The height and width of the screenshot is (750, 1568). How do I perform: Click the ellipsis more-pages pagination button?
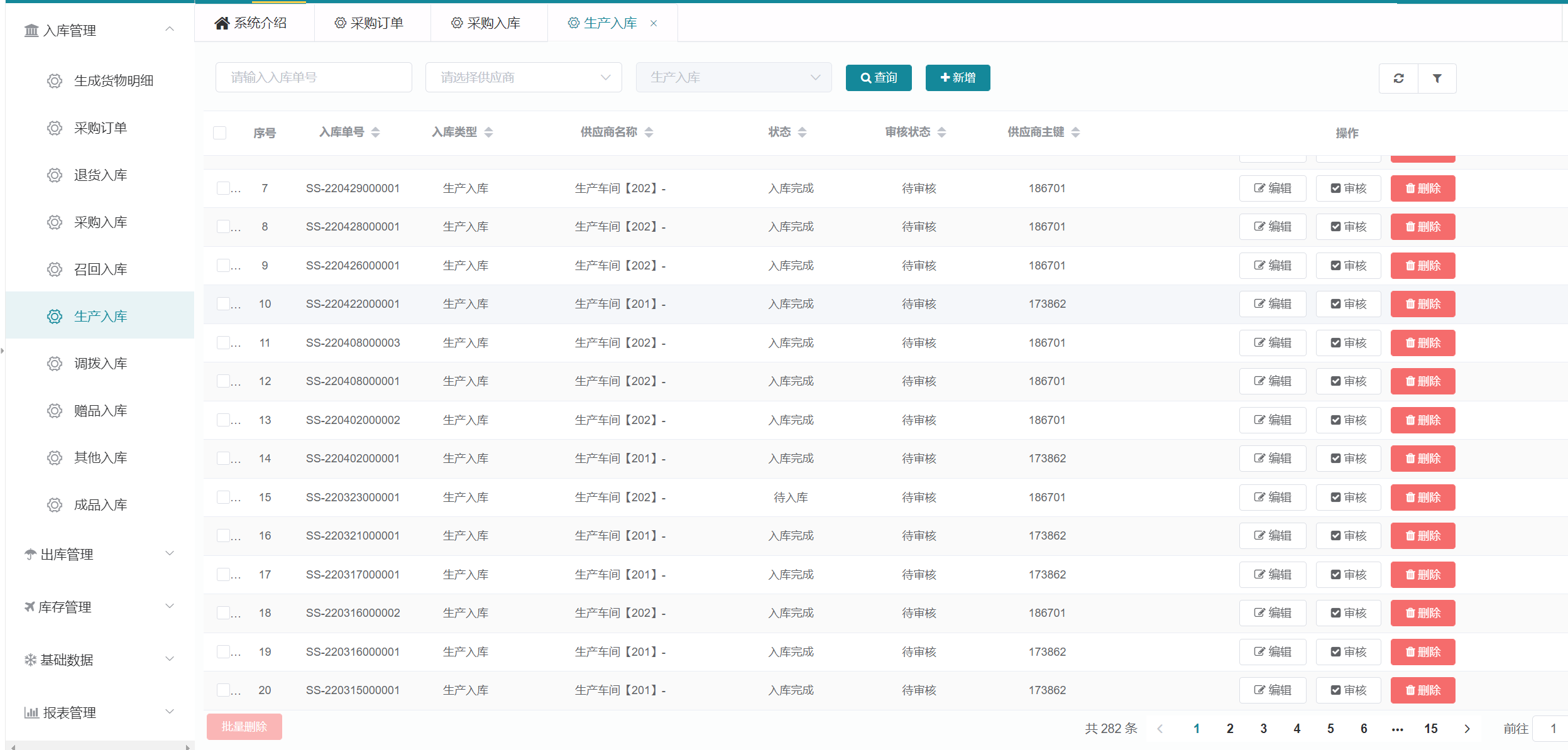[x=1398, y=729]
